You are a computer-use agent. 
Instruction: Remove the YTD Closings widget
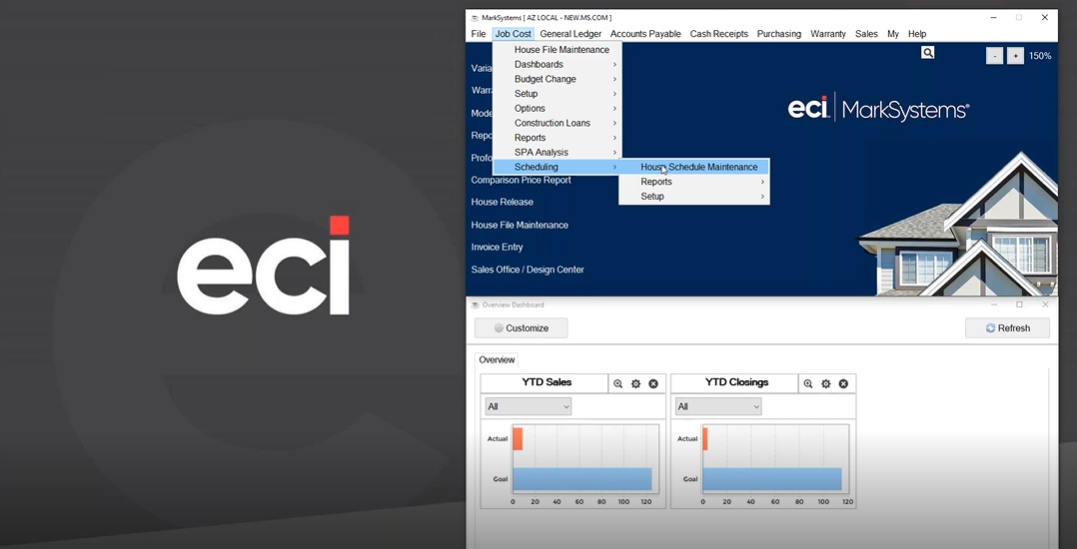843,384
